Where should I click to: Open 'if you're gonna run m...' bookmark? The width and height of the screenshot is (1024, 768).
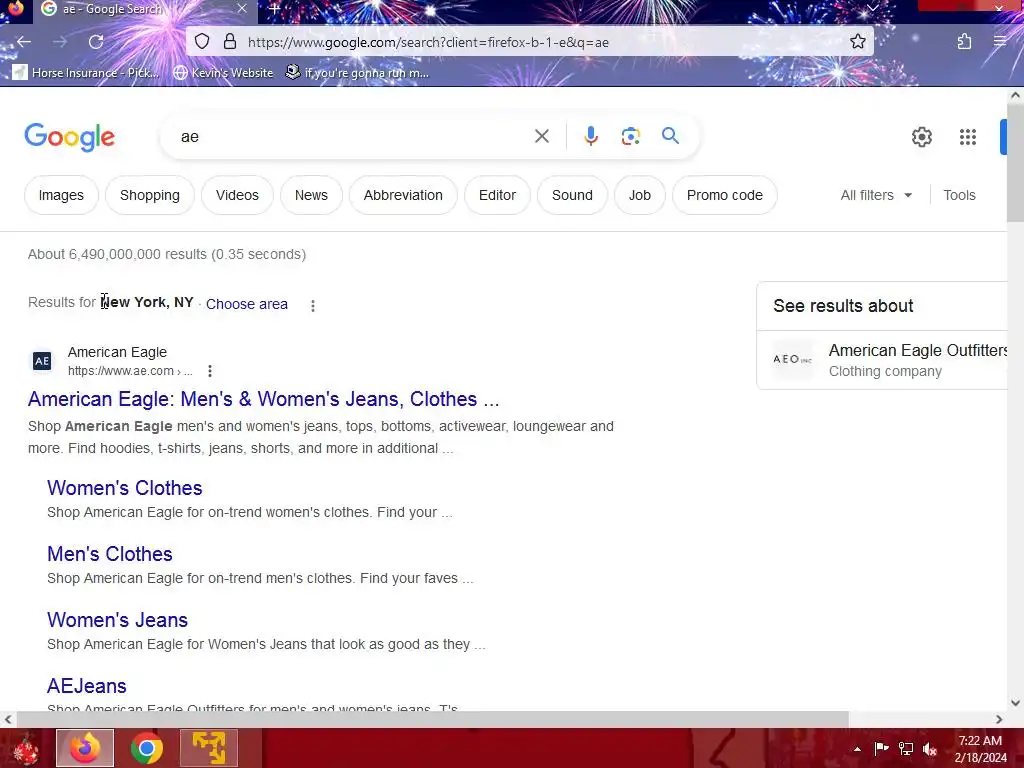357,72
